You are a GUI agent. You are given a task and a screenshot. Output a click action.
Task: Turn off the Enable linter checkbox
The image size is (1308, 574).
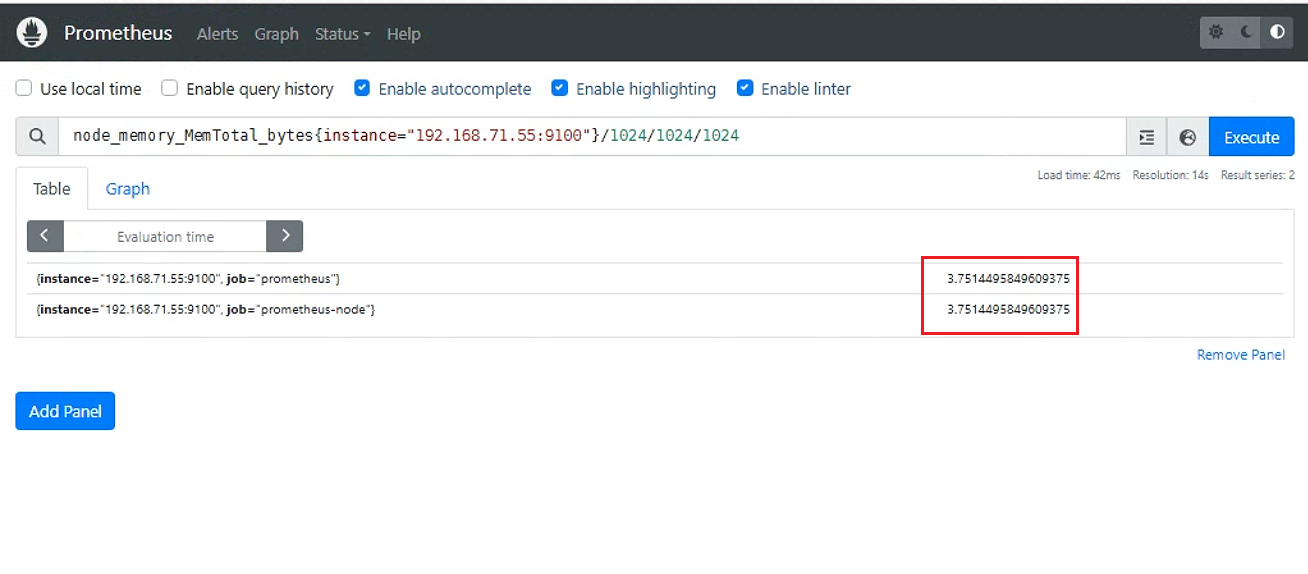pyautogui.click(x=745, y=88)
